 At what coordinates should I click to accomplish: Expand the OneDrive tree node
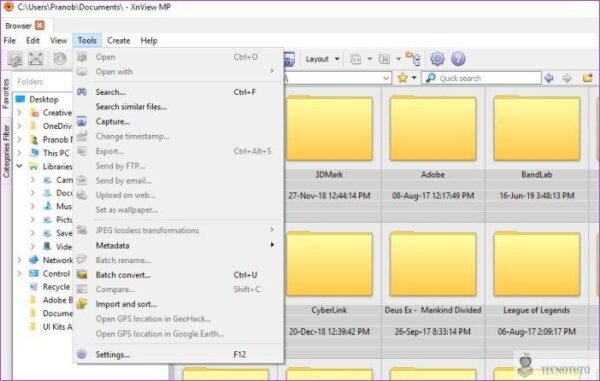pos(20,126)
